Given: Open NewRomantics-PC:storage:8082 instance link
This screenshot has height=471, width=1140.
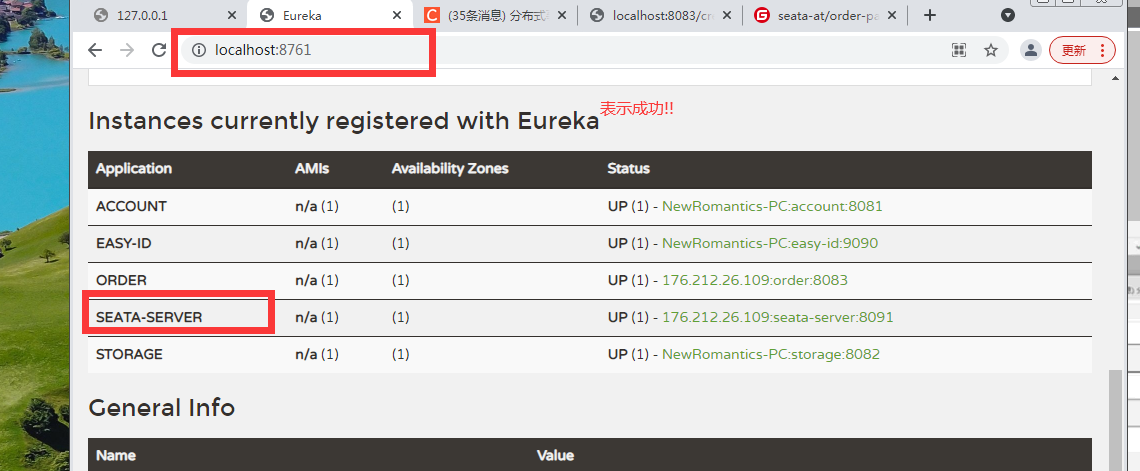Looking at the screenshot, I should coord(771,355).
